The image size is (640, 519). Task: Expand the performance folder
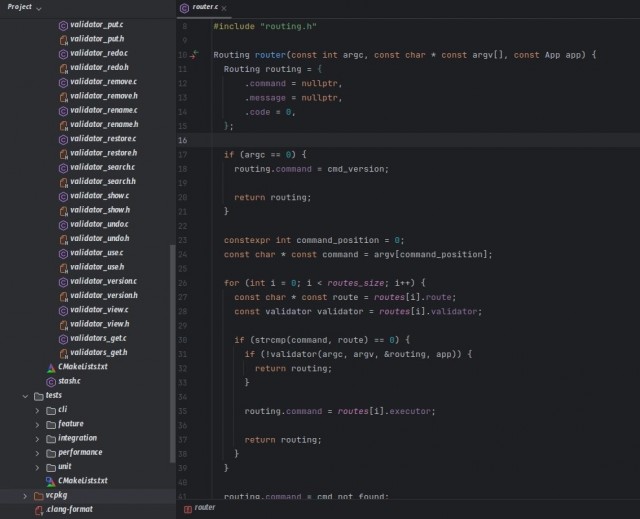(37, 453)
